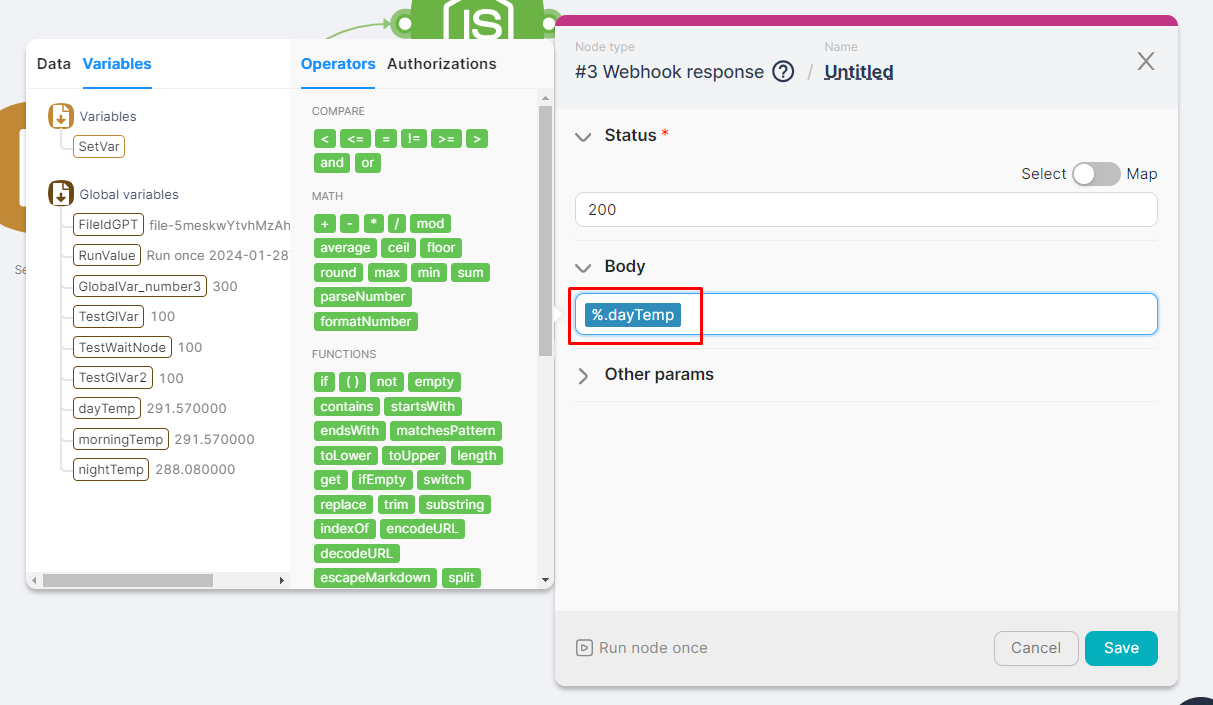Click the operators list vertical scrollbar
This screenshot has width=1213, height=705.
coord(545,230)
